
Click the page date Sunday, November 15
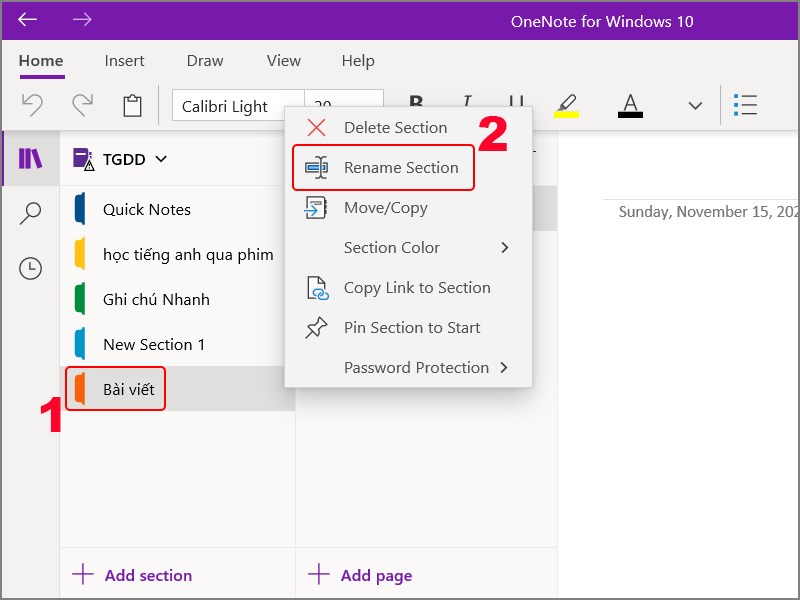[709, 212]
